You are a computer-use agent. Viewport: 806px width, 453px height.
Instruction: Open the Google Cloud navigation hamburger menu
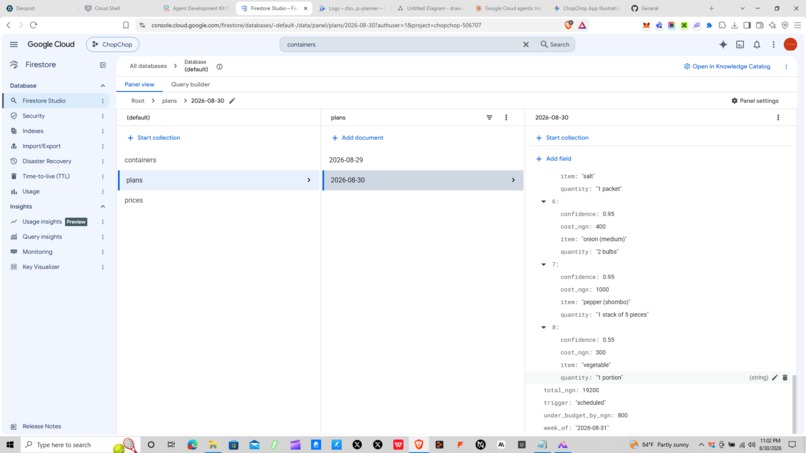click(x=14, y=45)
